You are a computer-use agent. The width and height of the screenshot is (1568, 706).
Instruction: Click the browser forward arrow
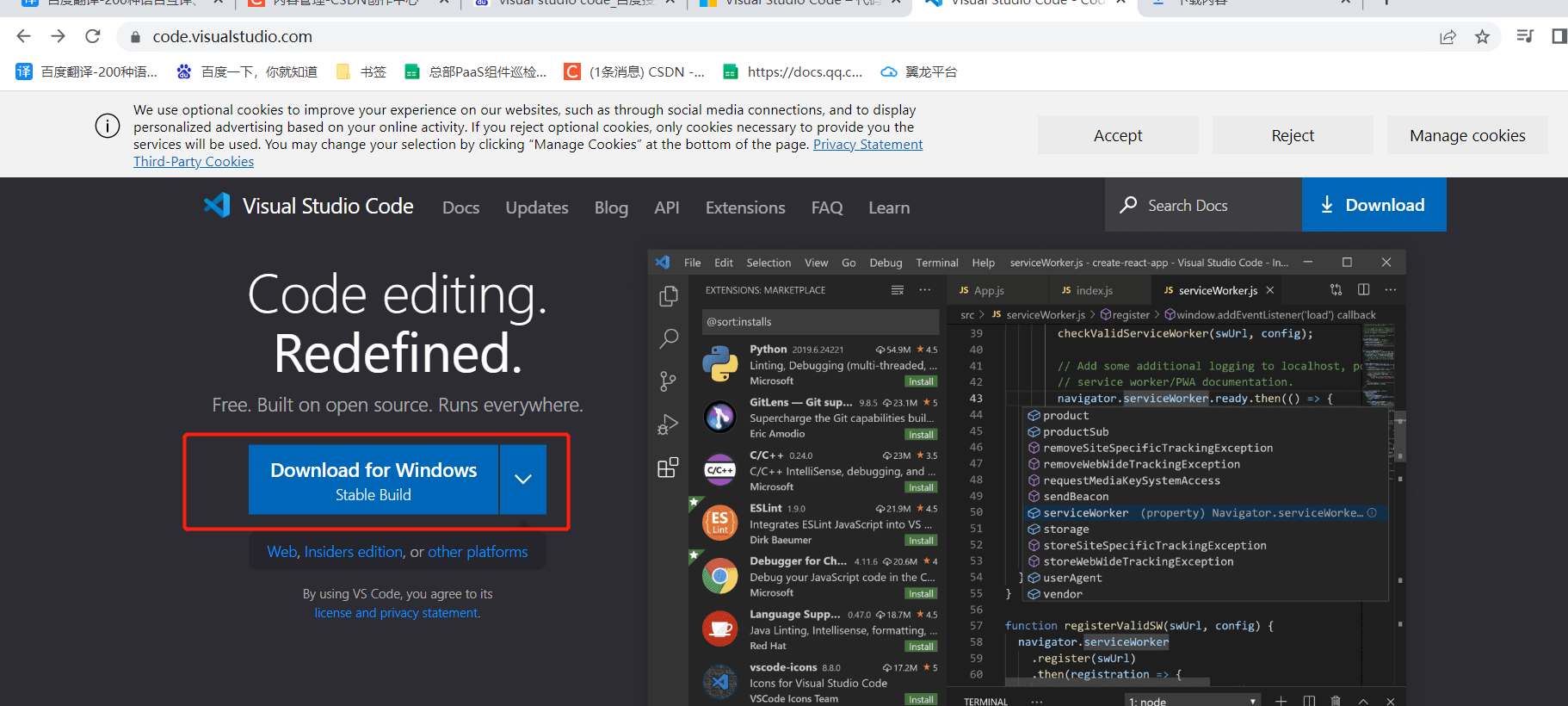click(x=58, y=36)
